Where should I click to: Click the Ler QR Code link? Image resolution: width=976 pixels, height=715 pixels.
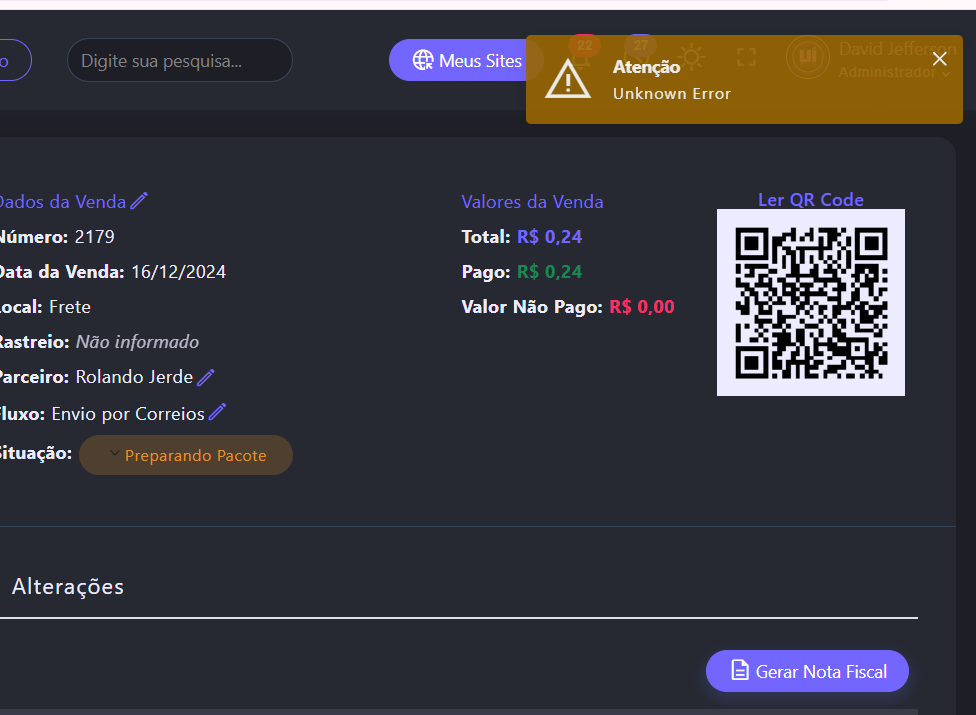point(810,199)
